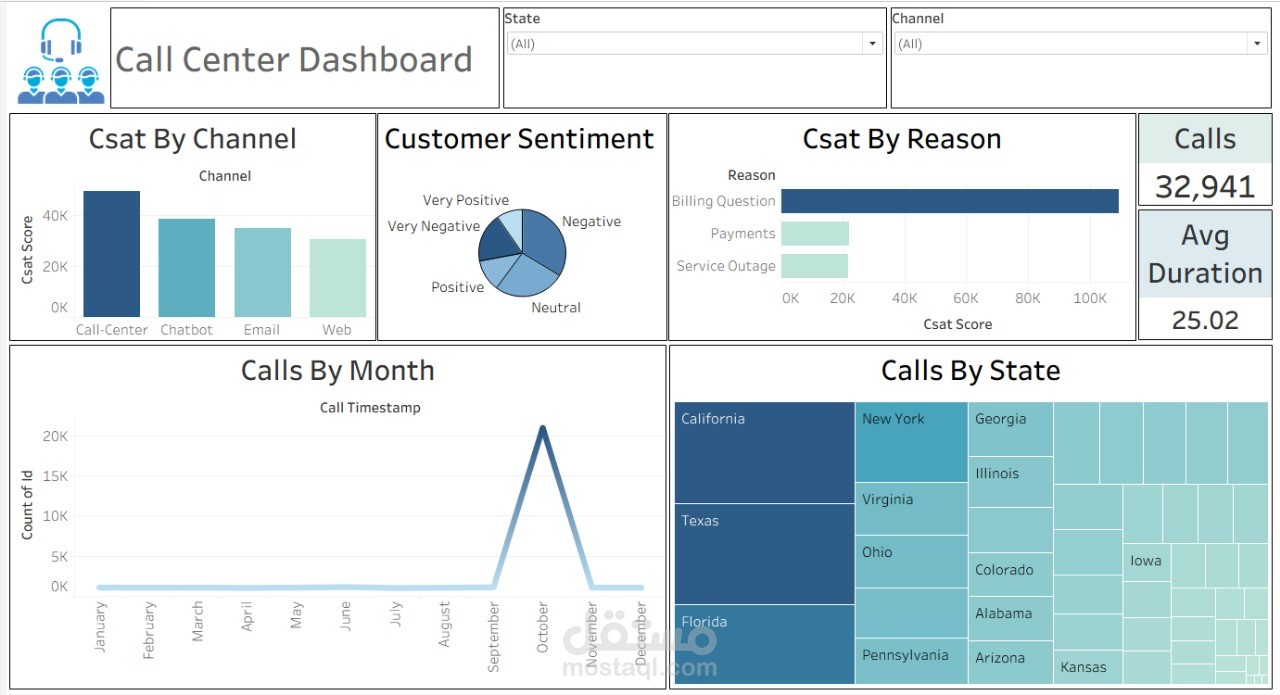Select the Web bar in Csat By Channel
Screen dimensions: 1280x695
click(338, 278)
